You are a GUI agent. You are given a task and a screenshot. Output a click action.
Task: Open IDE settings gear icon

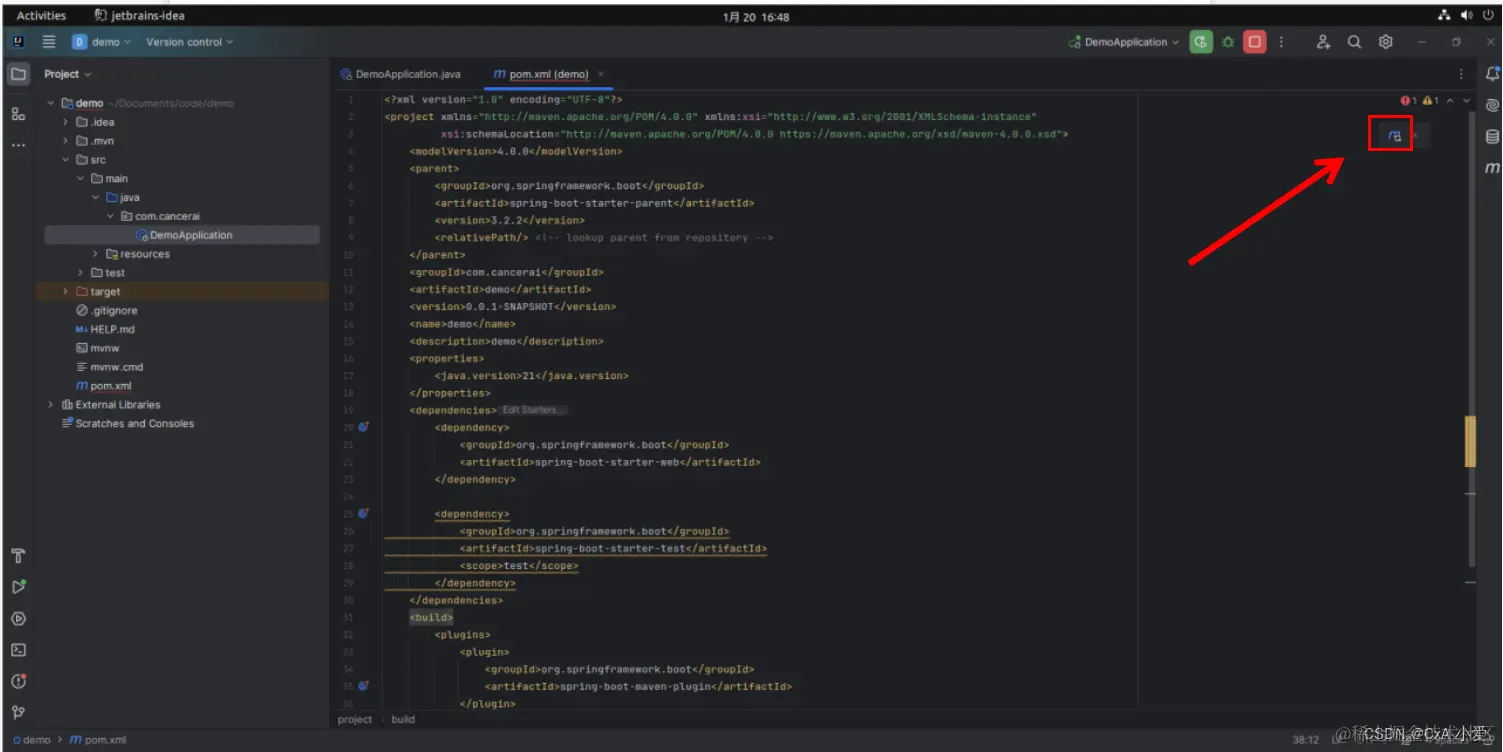(x=1385, y=42)
